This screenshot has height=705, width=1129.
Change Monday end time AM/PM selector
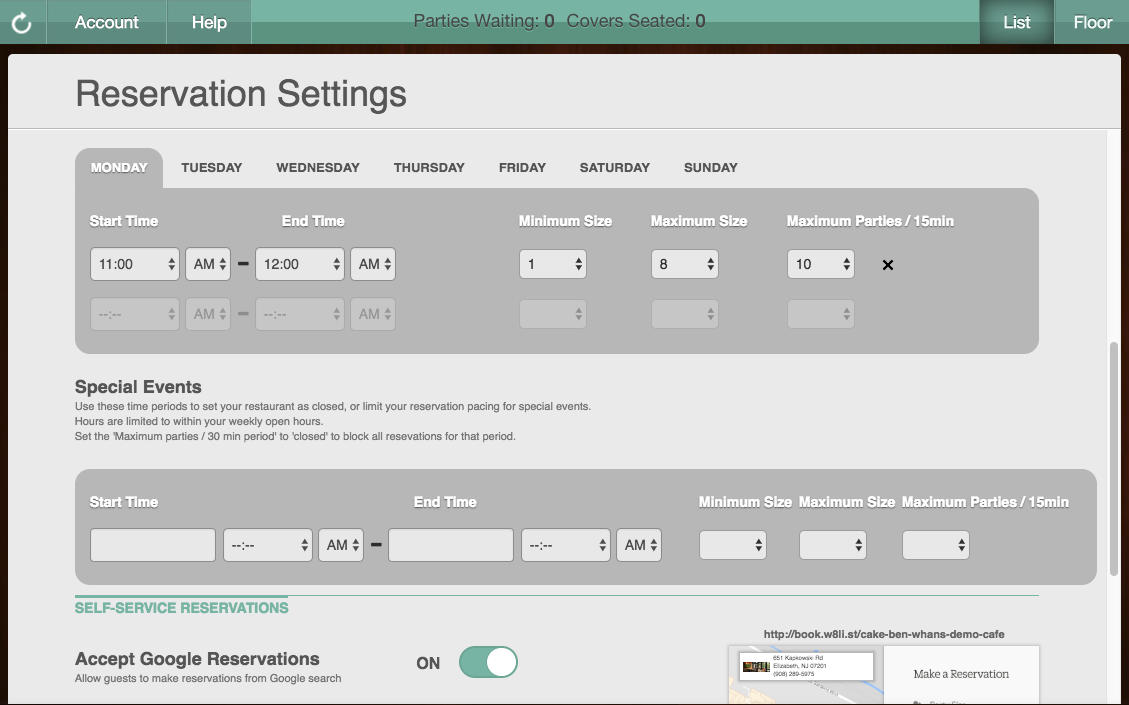tap(373, 264)
